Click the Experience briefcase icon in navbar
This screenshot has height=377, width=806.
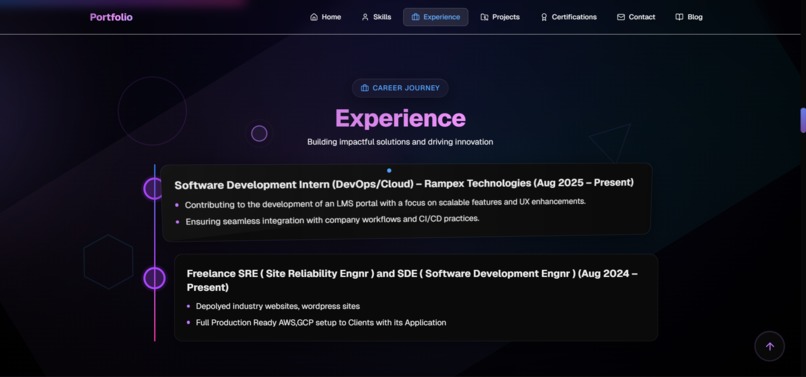415,17
